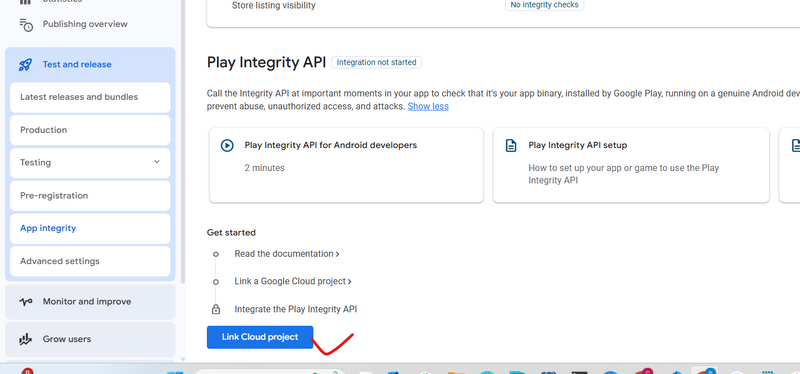Select App integrity in the sidebar
The height and width of the screenshot is (374, 800).
90,229
